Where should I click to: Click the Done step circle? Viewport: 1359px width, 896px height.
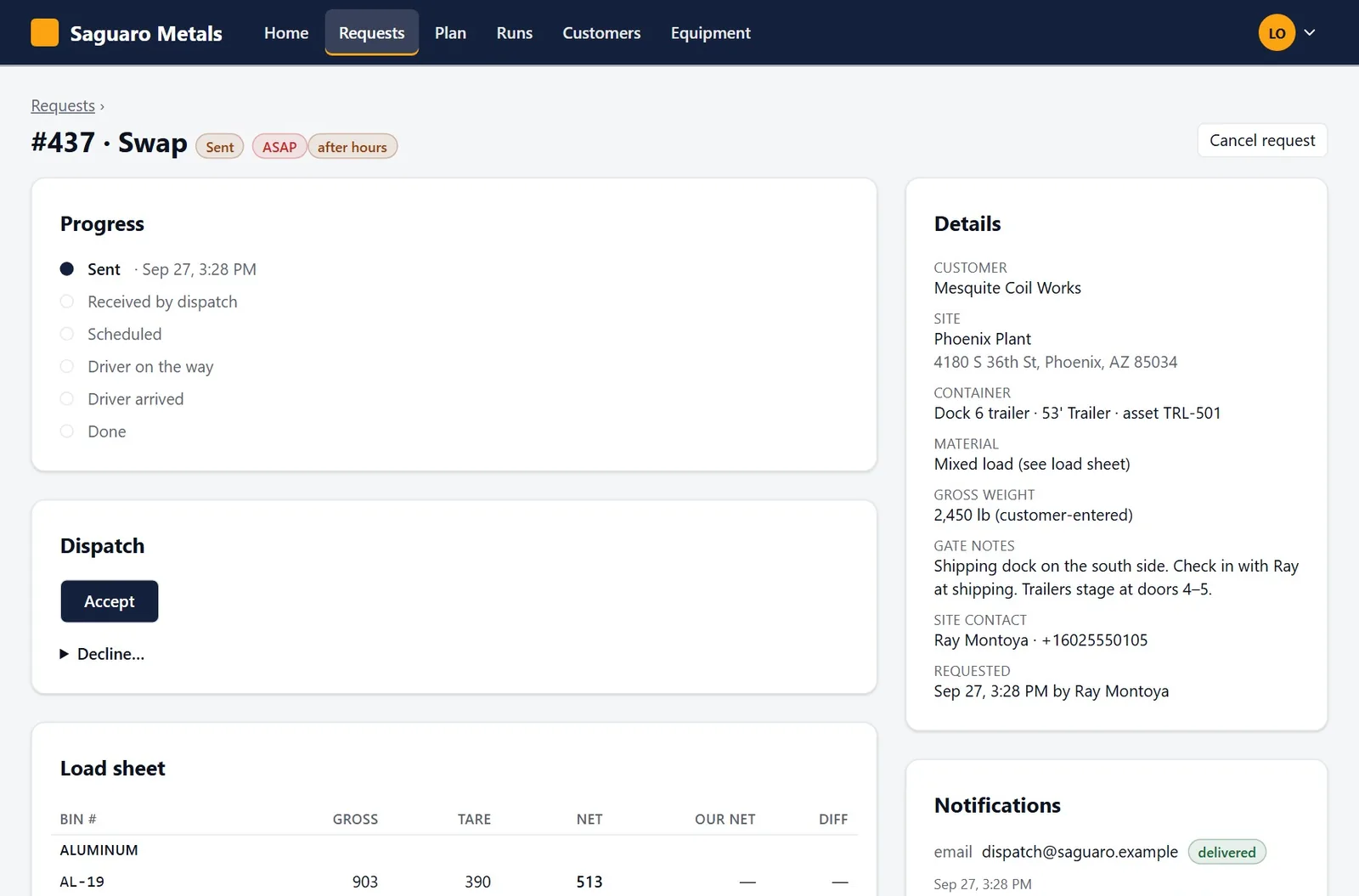coord(67,431)
